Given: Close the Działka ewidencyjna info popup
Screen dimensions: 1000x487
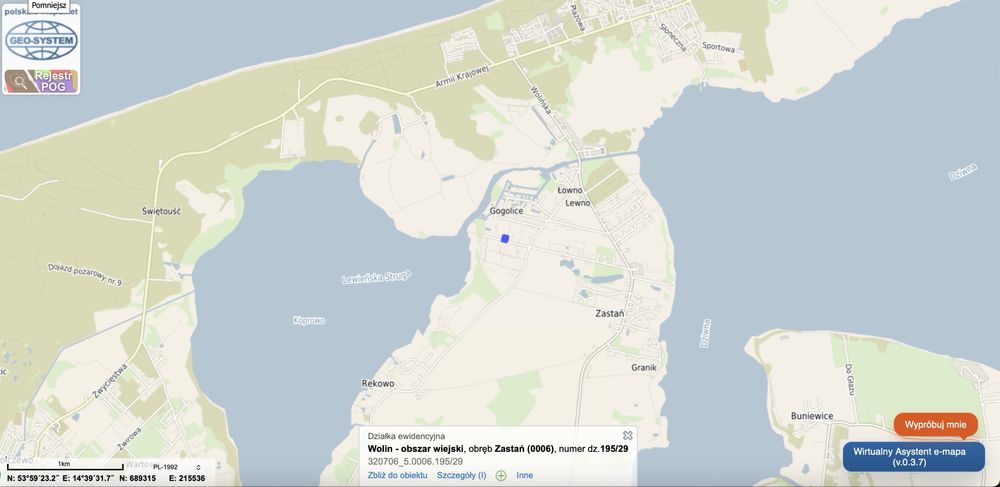Looking at the screenshot, I should click(628, 435).
